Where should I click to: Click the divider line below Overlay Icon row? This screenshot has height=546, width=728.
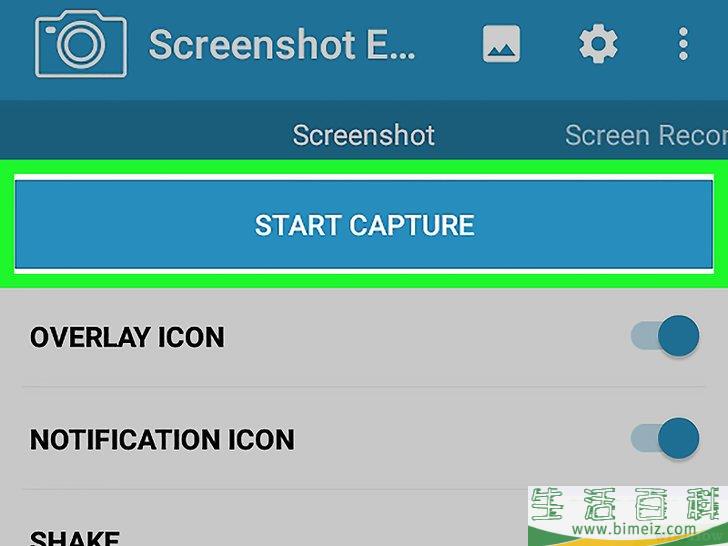(x=364, y=386)
